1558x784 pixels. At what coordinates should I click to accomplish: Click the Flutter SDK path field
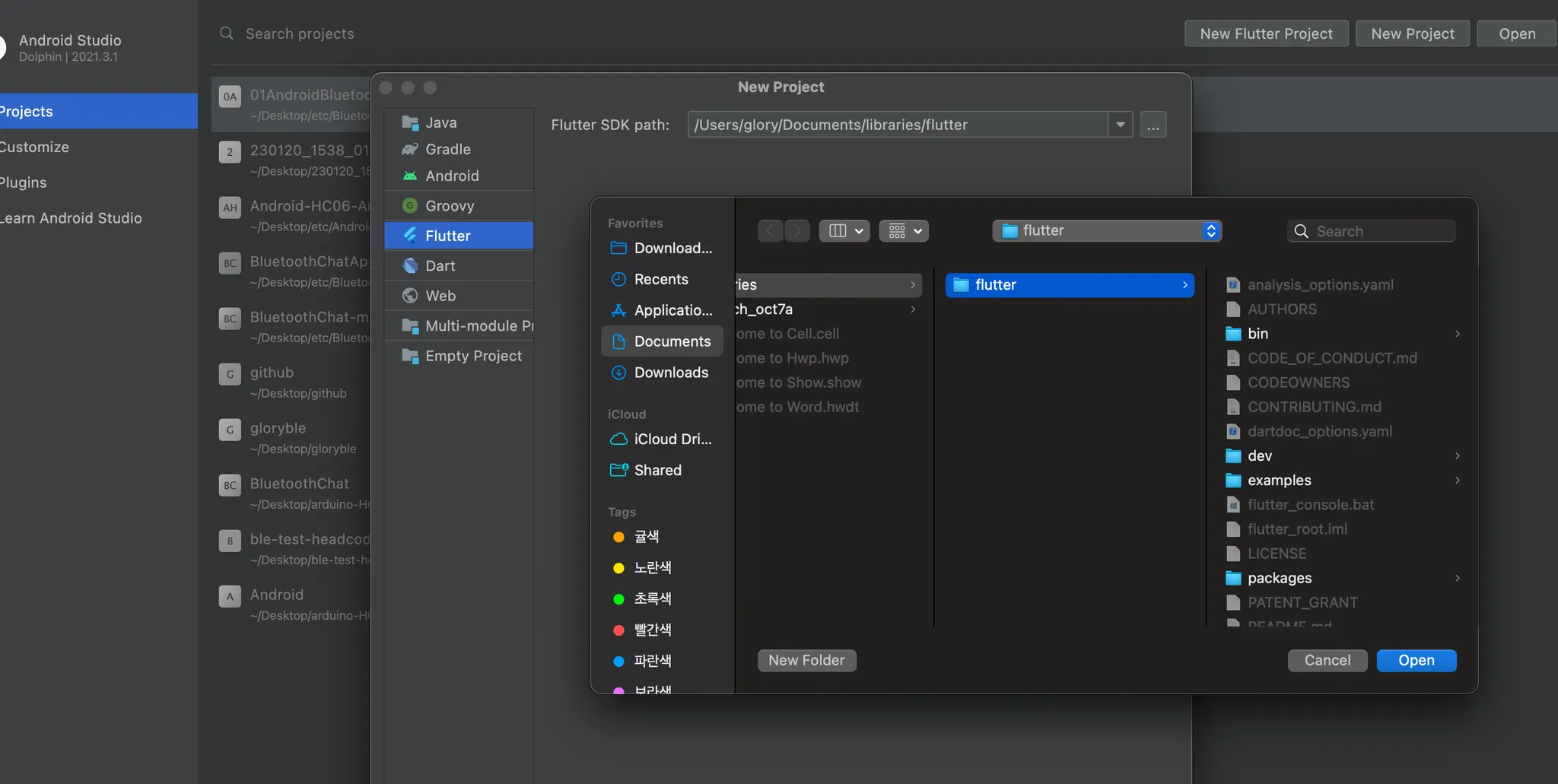[x=898, y=125]
